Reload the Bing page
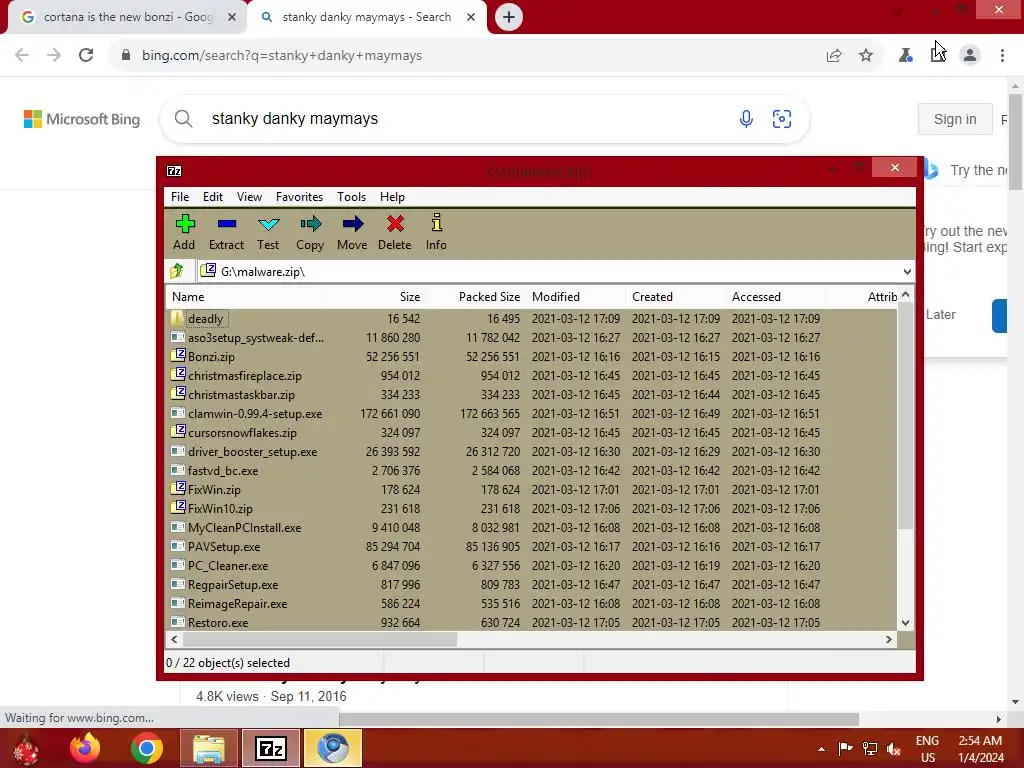Screen dimensions: 1024x768 point(86,56)
